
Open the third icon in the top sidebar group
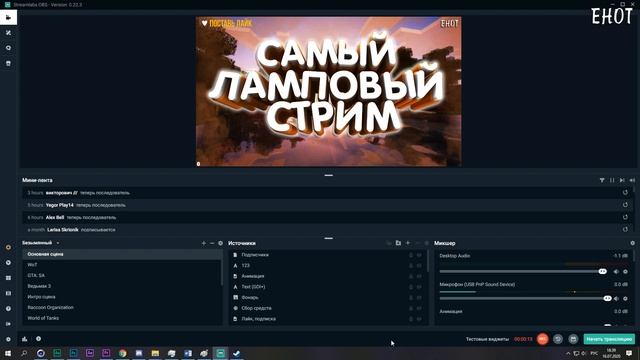8,48
